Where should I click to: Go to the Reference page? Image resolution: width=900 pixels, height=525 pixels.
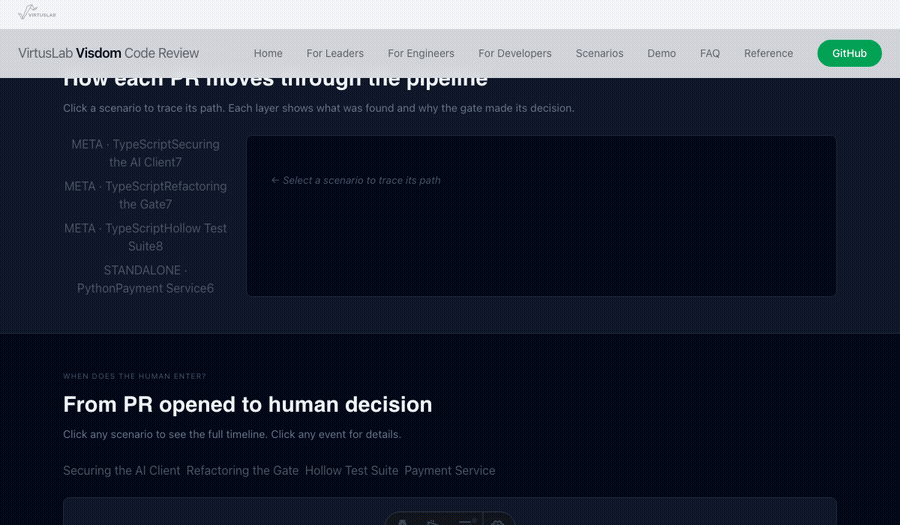coord(768,53)
